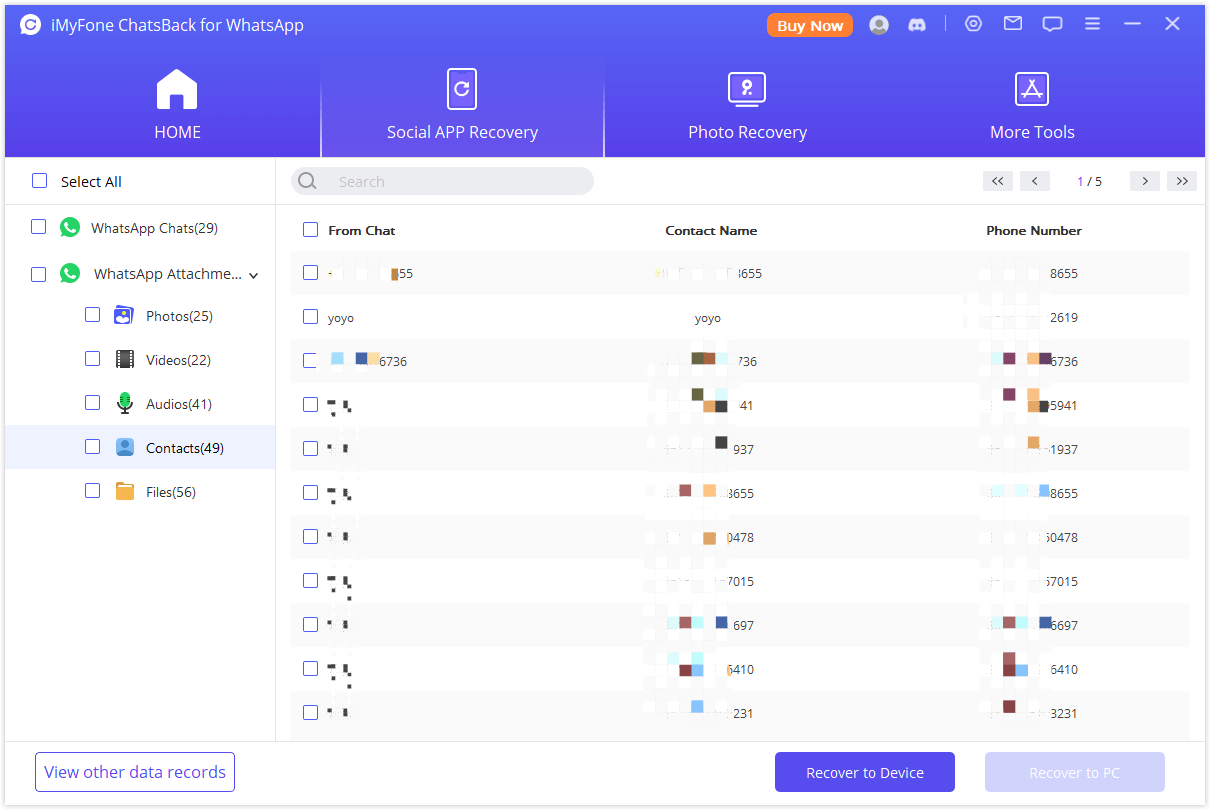Open the settings target icon in title bar
Image resolution: width=1210 pixels, height=810 pixels.
(973, 24)
